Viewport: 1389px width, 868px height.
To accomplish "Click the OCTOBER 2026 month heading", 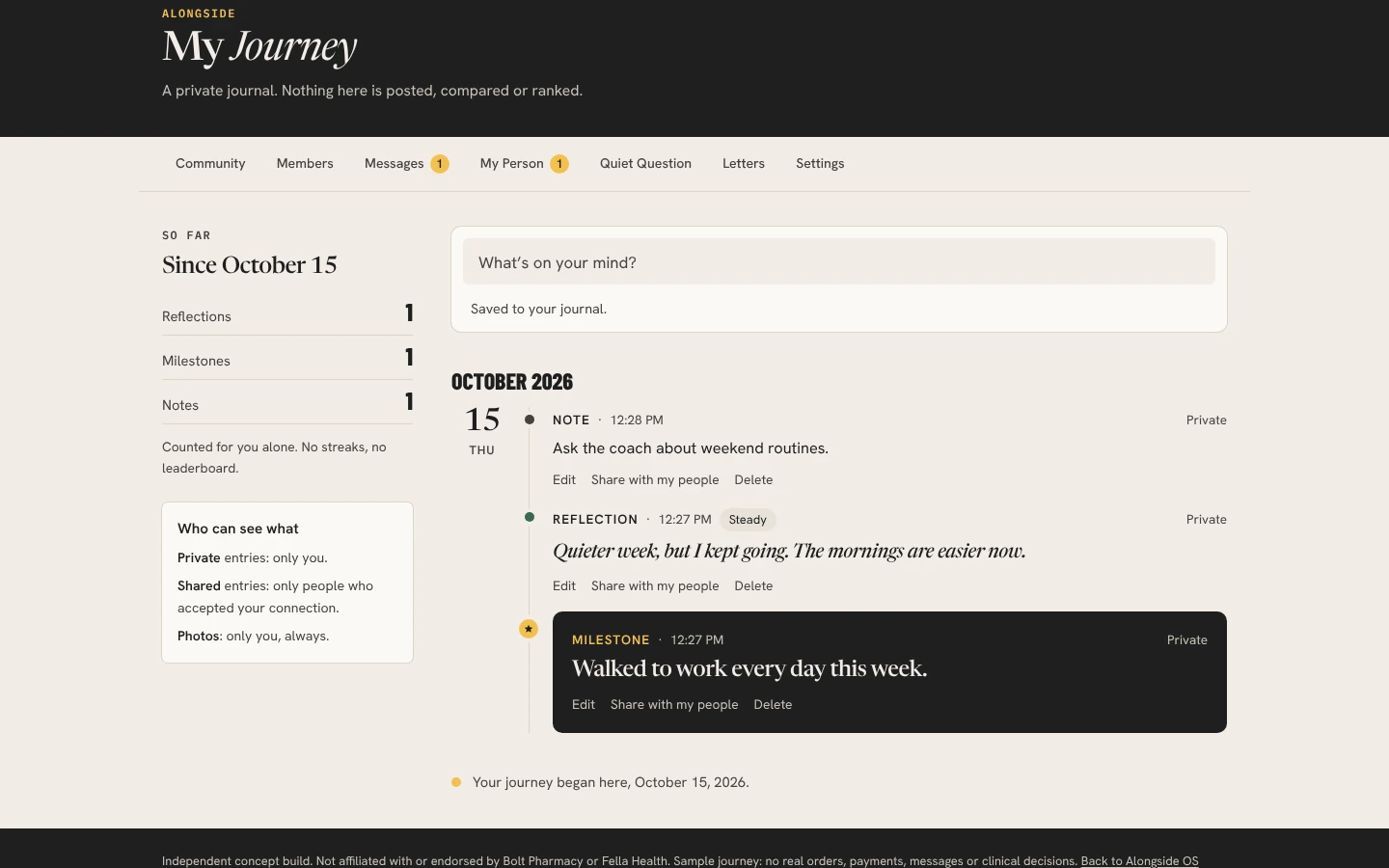I will coord(512,382).
